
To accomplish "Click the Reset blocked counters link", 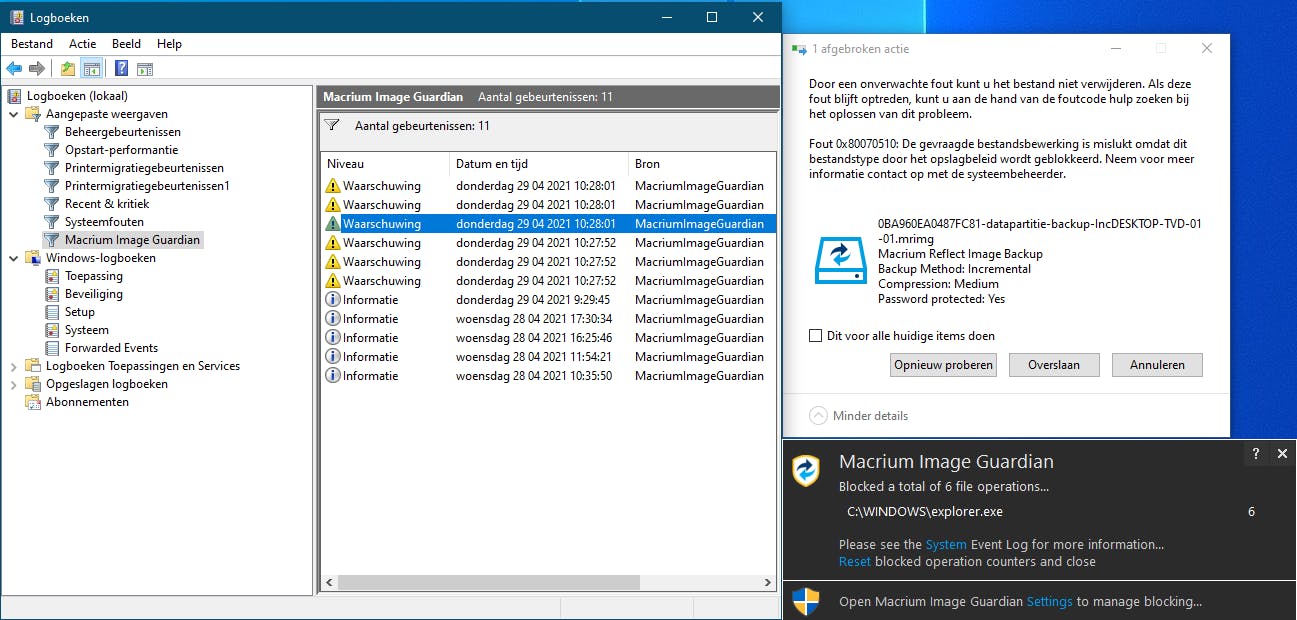I will (x=855, y=562).
